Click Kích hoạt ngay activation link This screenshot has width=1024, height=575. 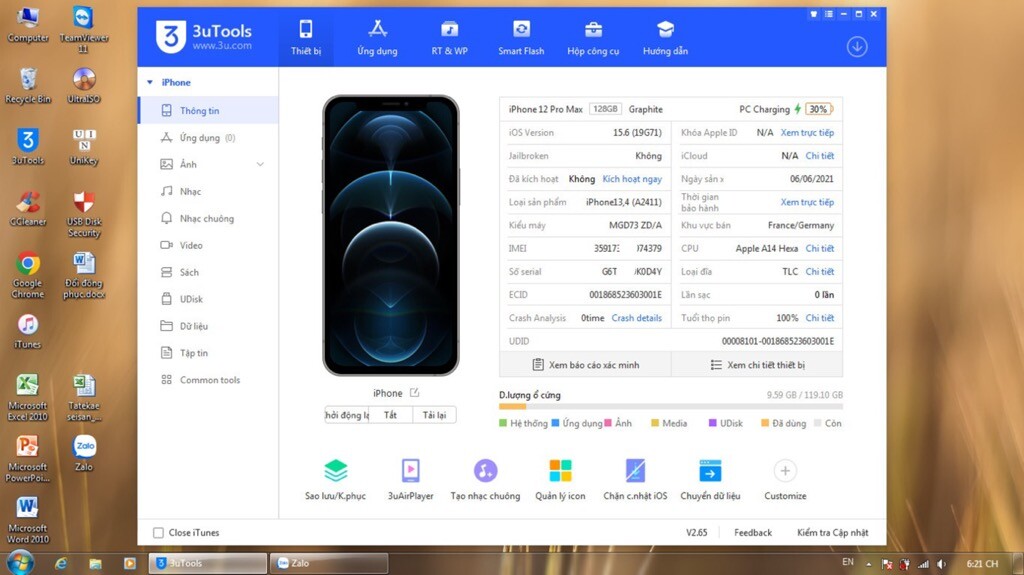pyautogui.click(x=632, y=179)
